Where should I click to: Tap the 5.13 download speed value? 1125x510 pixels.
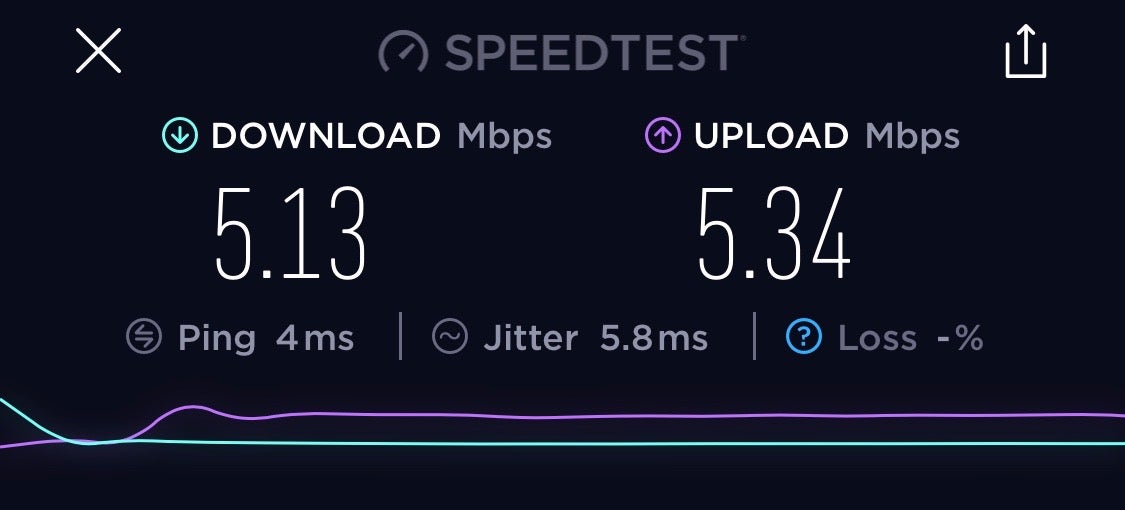click(291, 234)
